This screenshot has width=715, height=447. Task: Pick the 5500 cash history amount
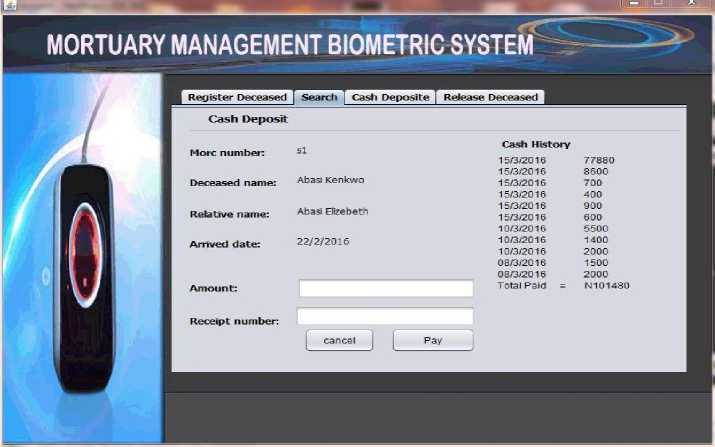tap(596, 229)
